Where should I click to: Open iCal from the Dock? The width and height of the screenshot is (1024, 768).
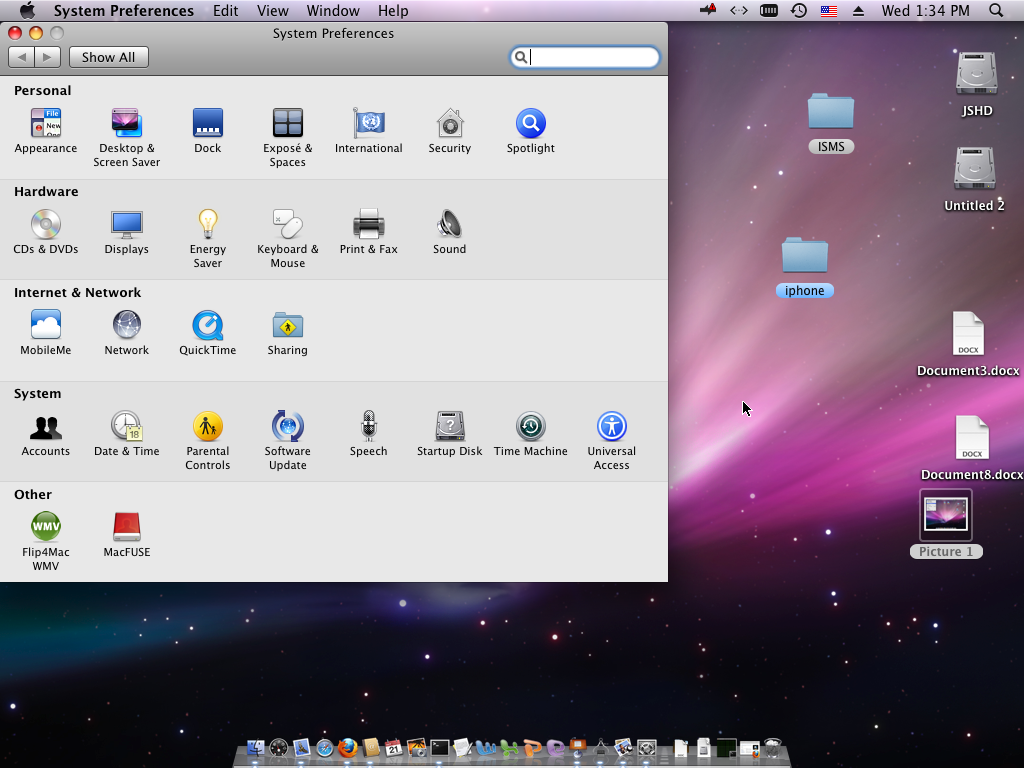pos(394,748)
